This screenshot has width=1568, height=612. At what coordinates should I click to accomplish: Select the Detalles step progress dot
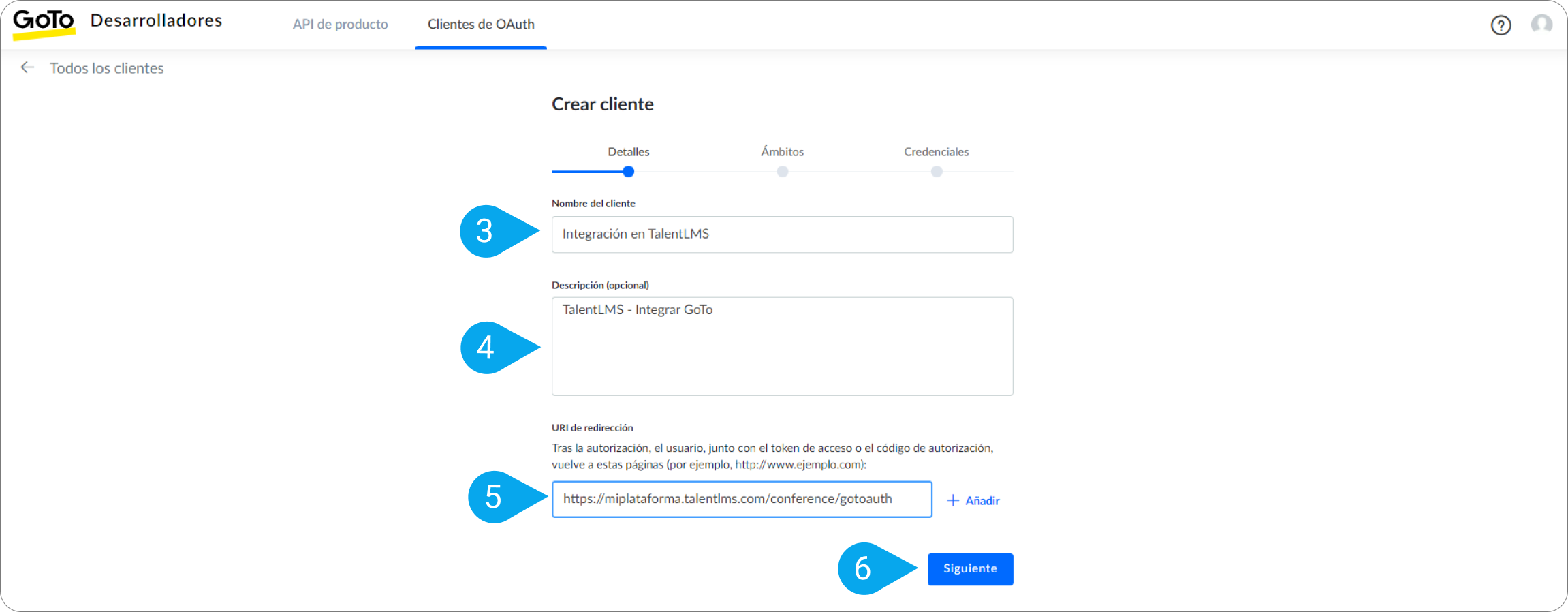628,172
